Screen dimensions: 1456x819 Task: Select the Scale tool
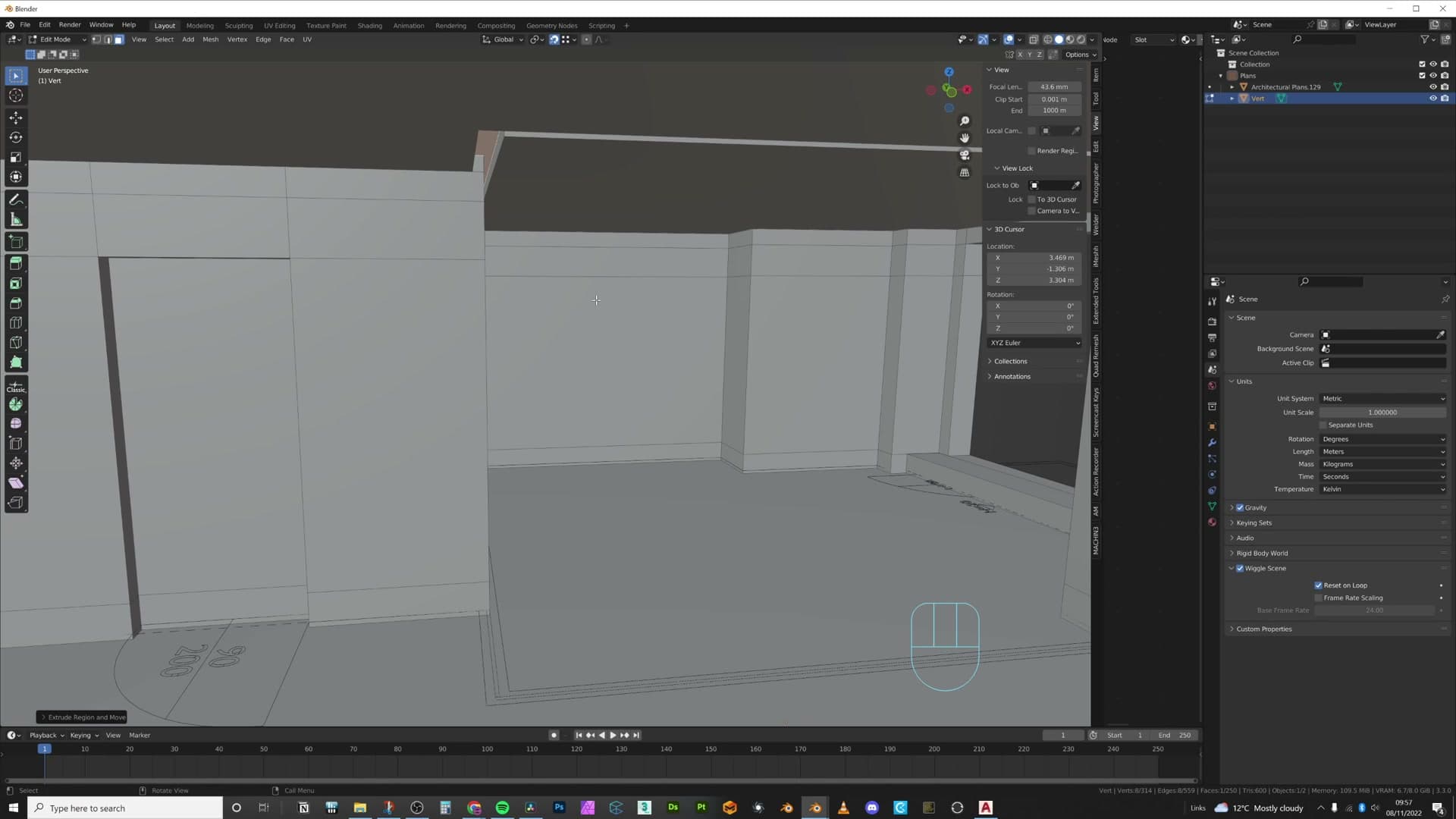[x=16, y=157]
